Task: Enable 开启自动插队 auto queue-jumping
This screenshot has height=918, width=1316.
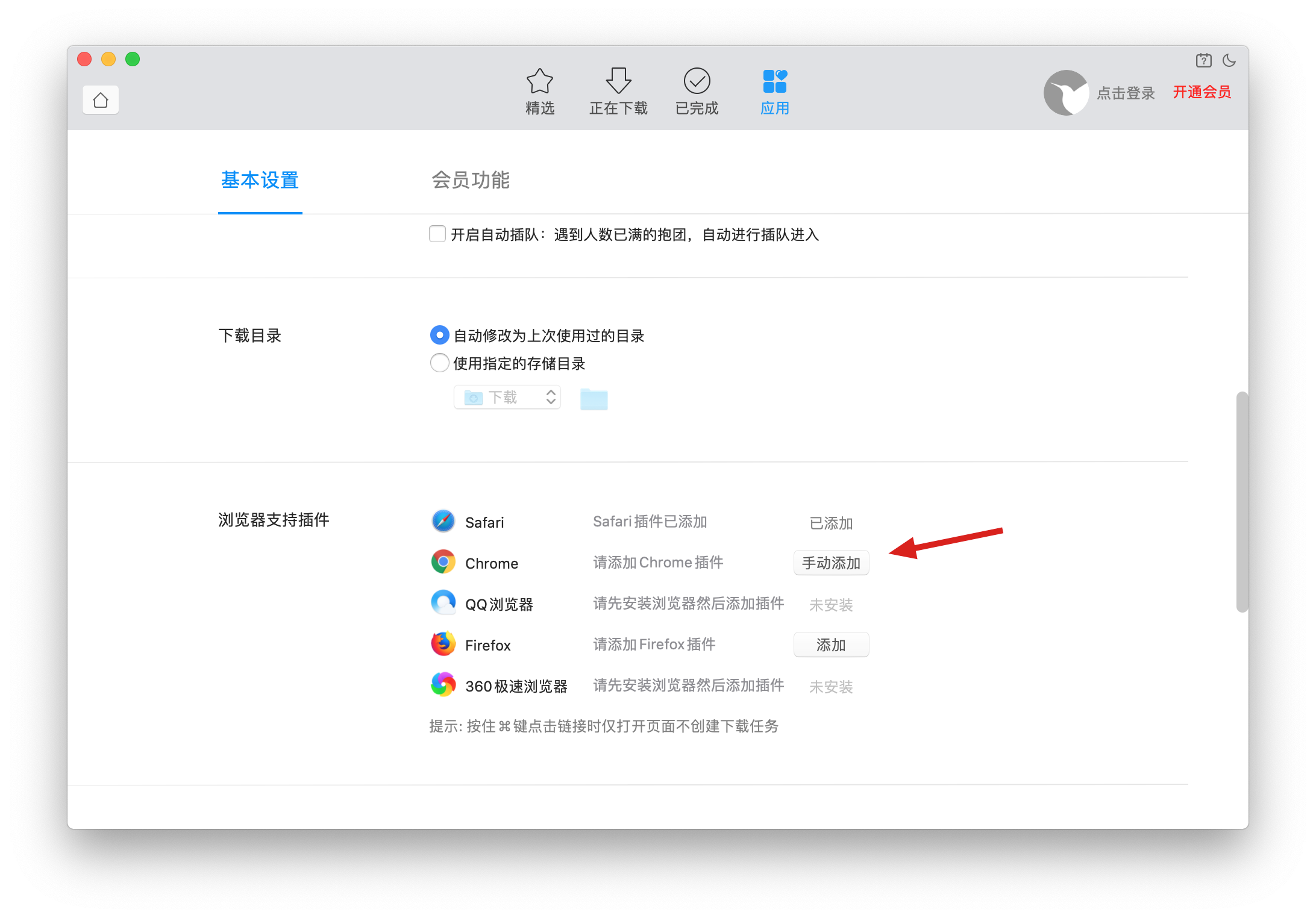Action: 437,234
